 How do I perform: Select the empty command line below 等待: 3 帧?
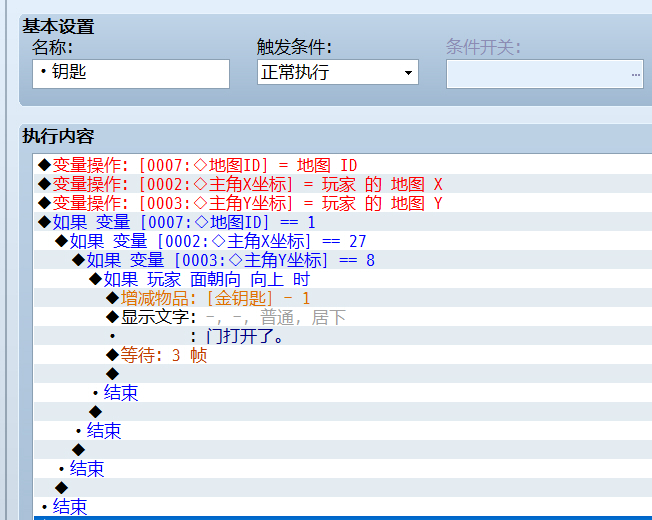[x=343, y=374]
